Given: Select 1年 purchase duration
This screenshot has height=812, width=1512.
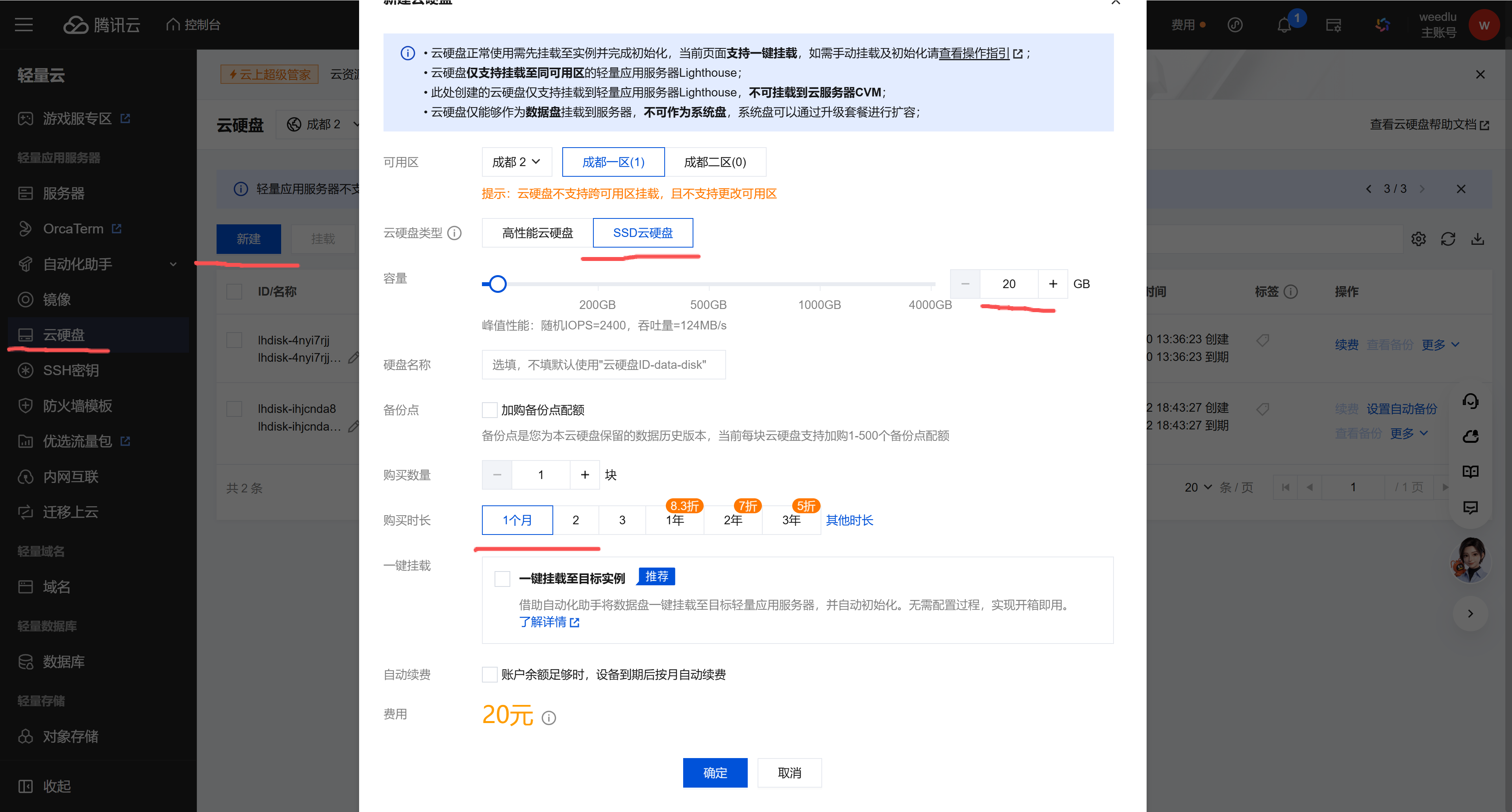Looking at the screenshot, I should click(x=675, y=520).
